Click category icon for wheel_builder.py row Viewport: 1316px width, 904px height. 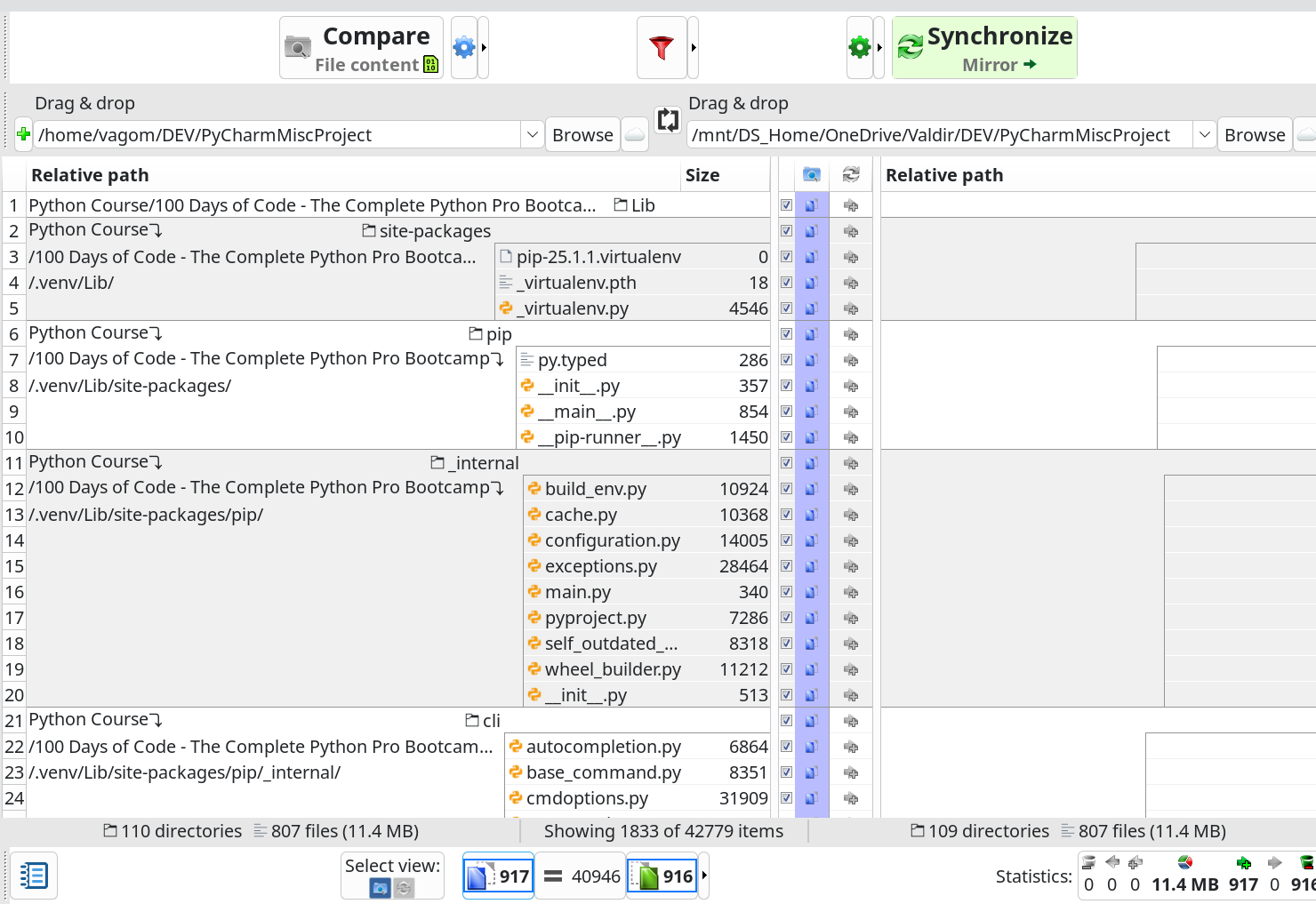tap(811, 669)
